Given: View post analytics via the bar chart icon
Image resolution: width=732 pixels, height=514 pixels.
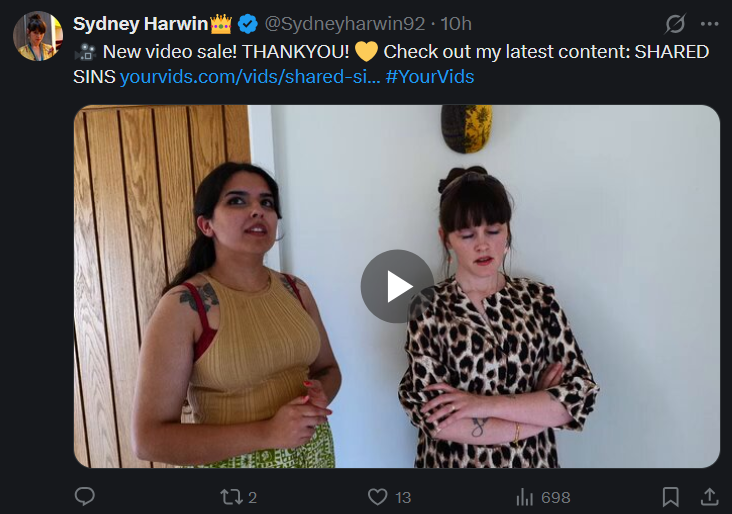Looking at the screenshot, I should click(x=525, y=497).
